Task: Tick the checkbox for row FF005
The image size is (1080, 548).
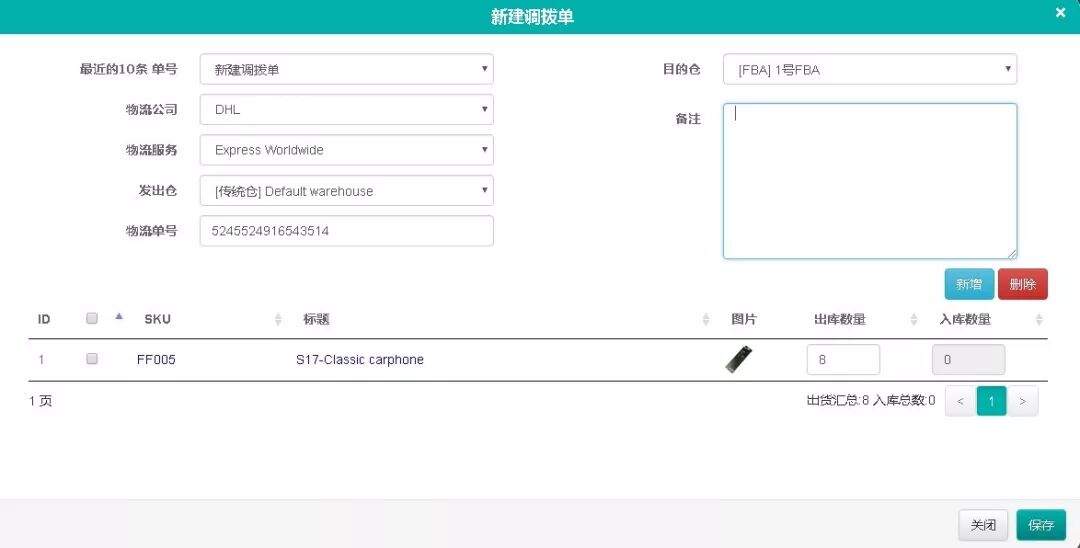Action: click(x=92, y=359)
